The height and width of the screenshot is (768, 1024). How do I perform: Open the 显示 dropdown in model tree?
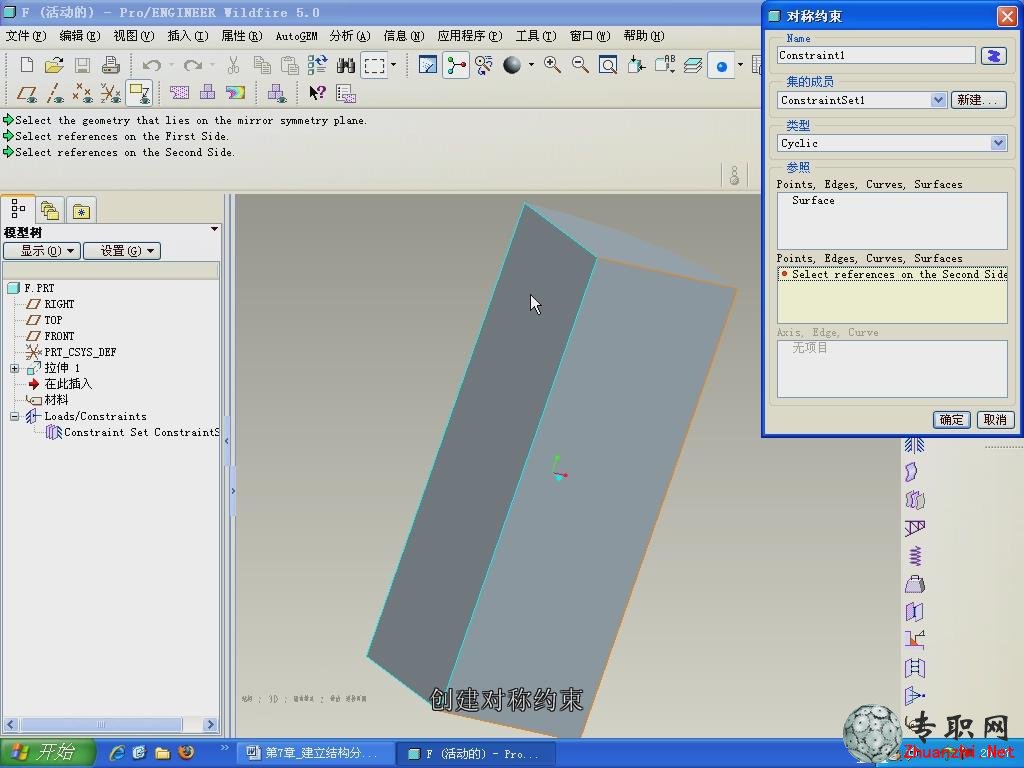click(42, 251)
